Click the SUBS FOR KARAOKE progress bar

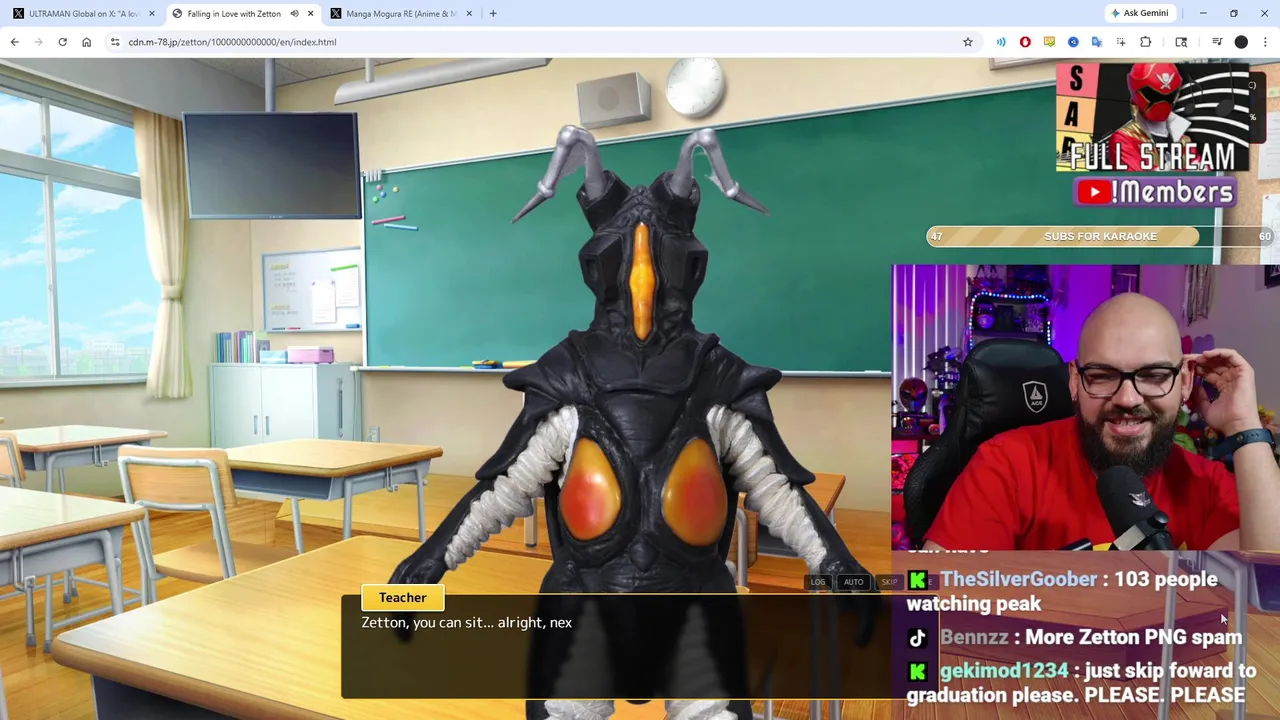1100,236
